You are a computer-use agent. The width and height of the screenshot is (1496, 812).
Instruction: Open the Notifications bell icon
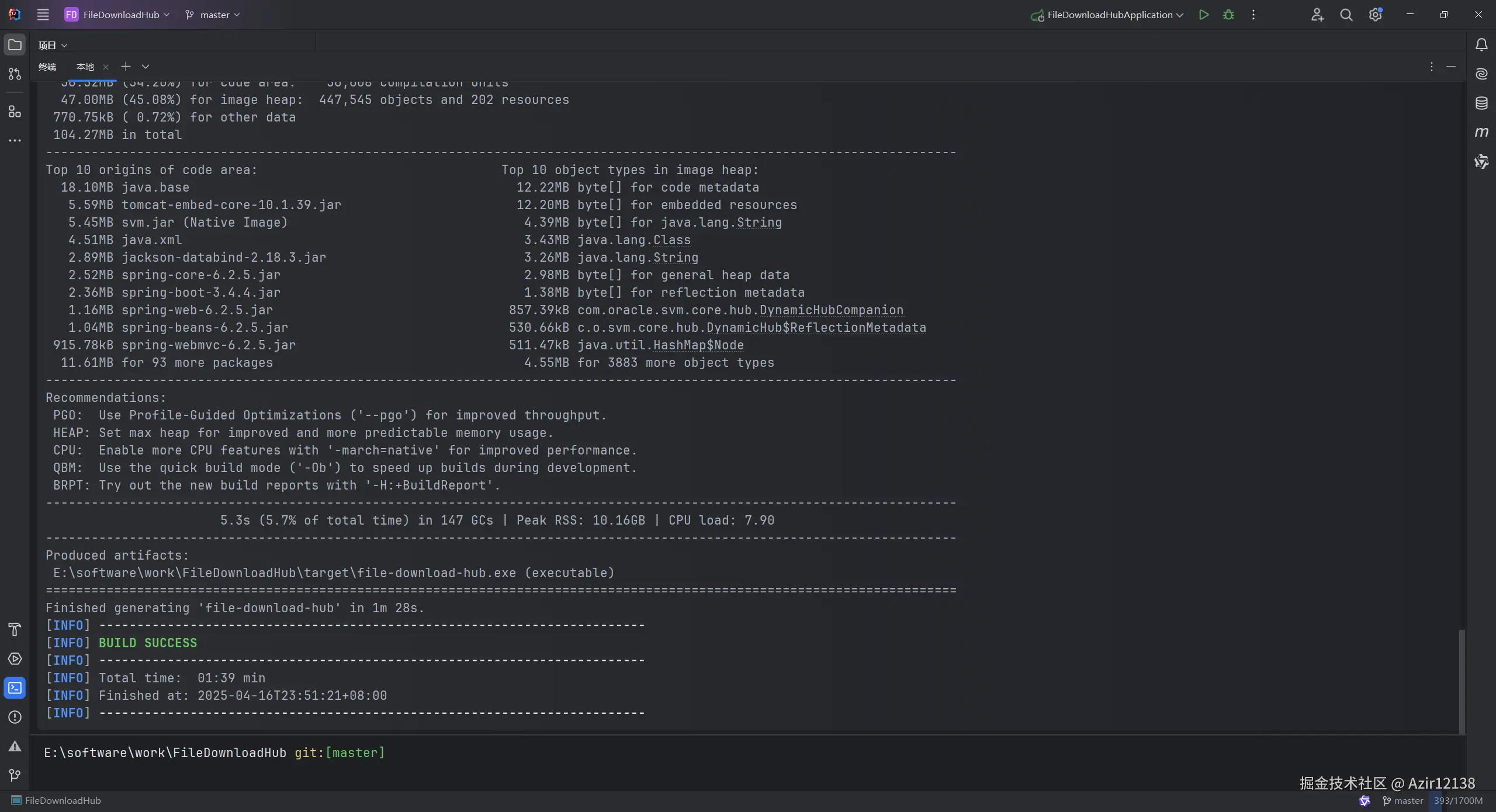coord(1481,45)
